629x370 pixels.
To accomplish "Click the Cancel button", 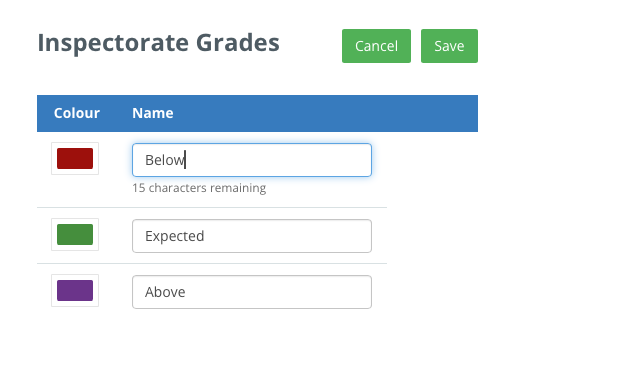I will tap(376, 46).
